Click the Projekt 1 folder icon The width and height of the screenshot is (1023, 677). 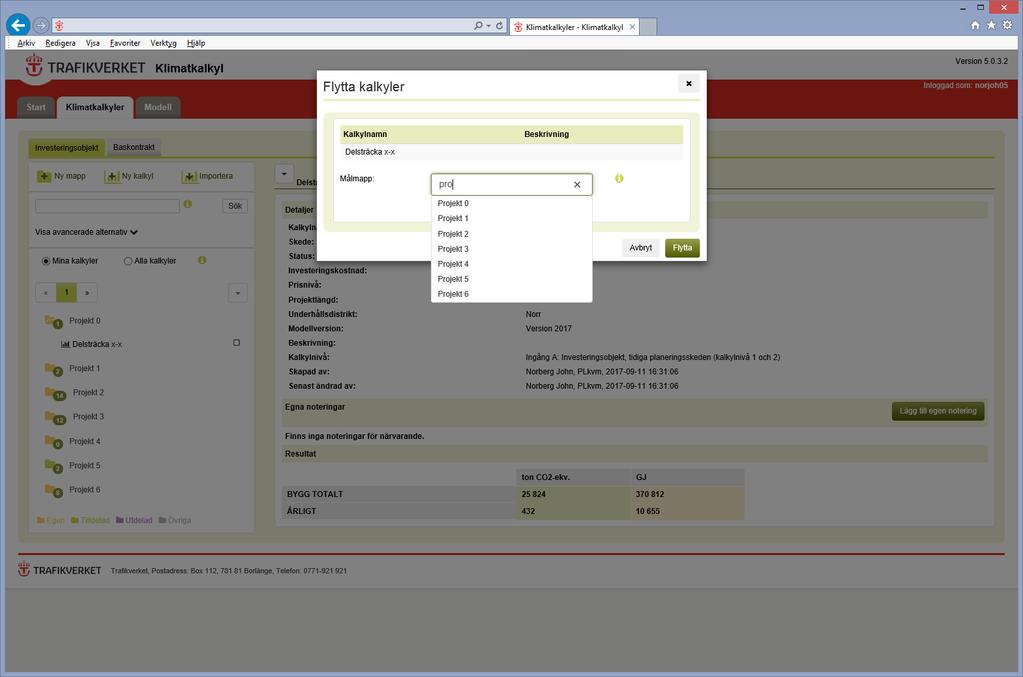(53, 369)
